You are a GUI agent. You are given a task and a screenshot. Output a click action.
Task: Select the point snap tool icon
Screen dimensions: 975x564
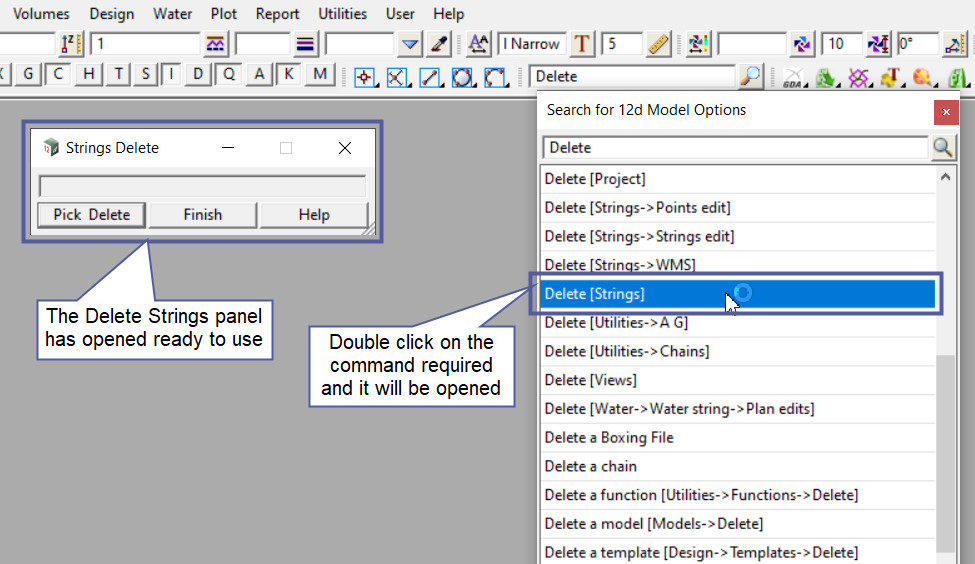pyautogui.click(x=364, y=77)
